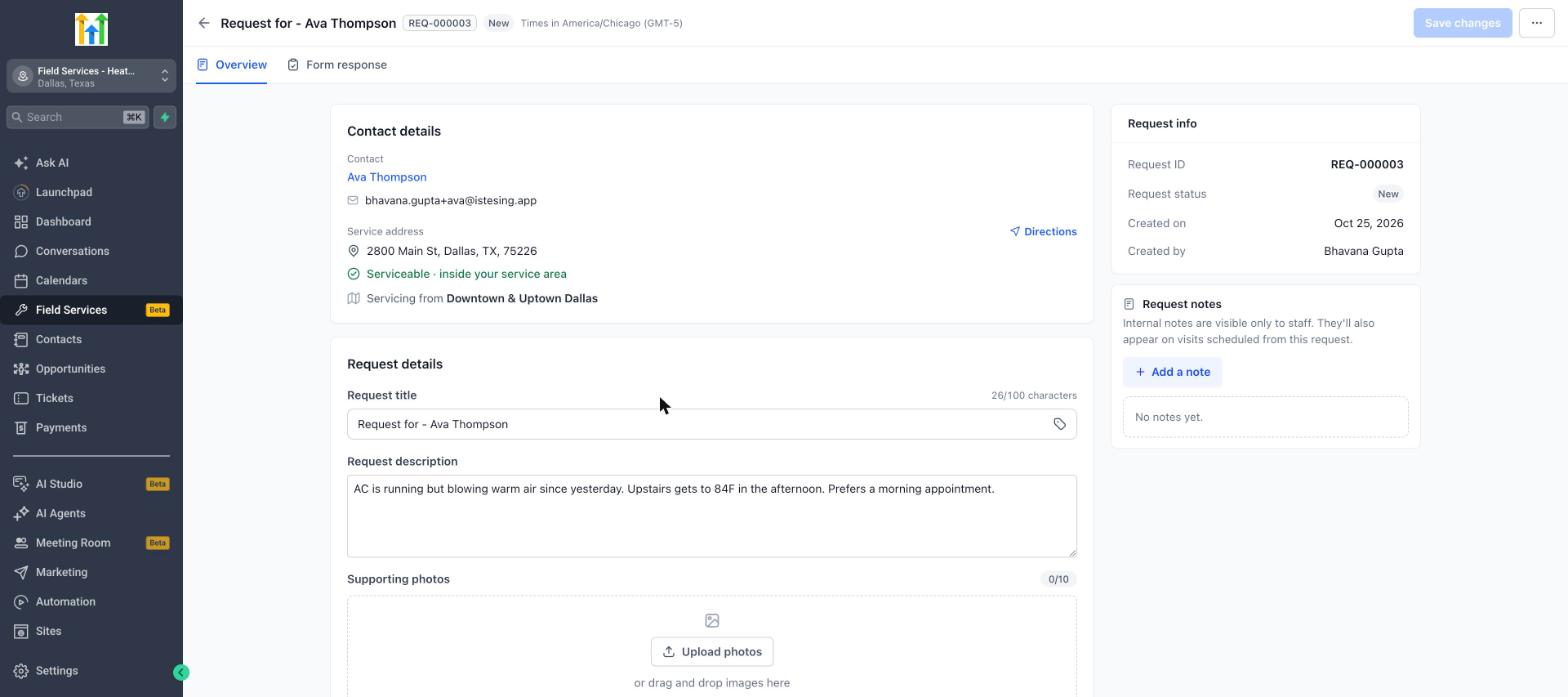Open AI Agents in the sidebar
This screenshot has height=697, width=1568.
point(91,513)
